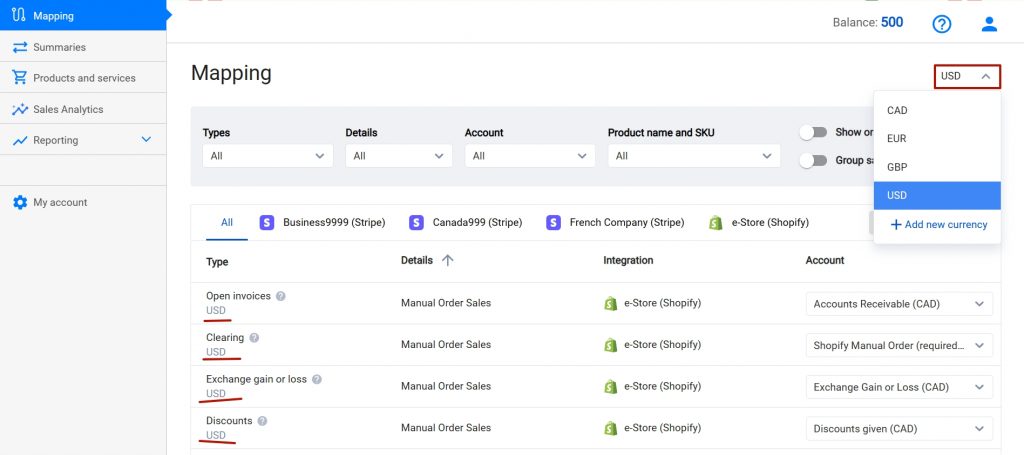1024x455 pixels.
Task: Click the info icon next to Discounts
Action: (263, 421)
